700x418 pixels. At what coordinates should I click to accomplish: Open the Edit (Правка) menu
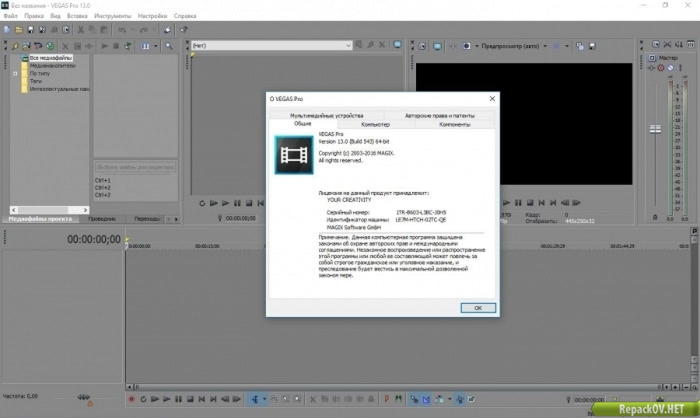coord(34,16)
